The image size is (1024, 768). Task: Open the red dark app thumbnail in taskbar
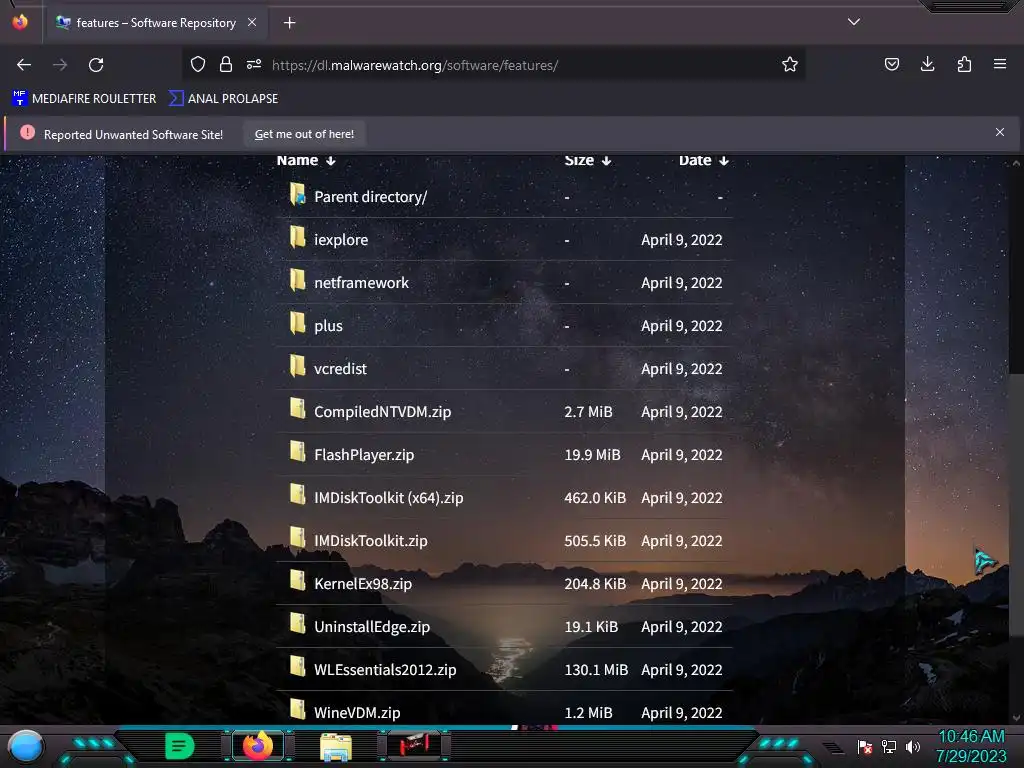coord(413,744)
